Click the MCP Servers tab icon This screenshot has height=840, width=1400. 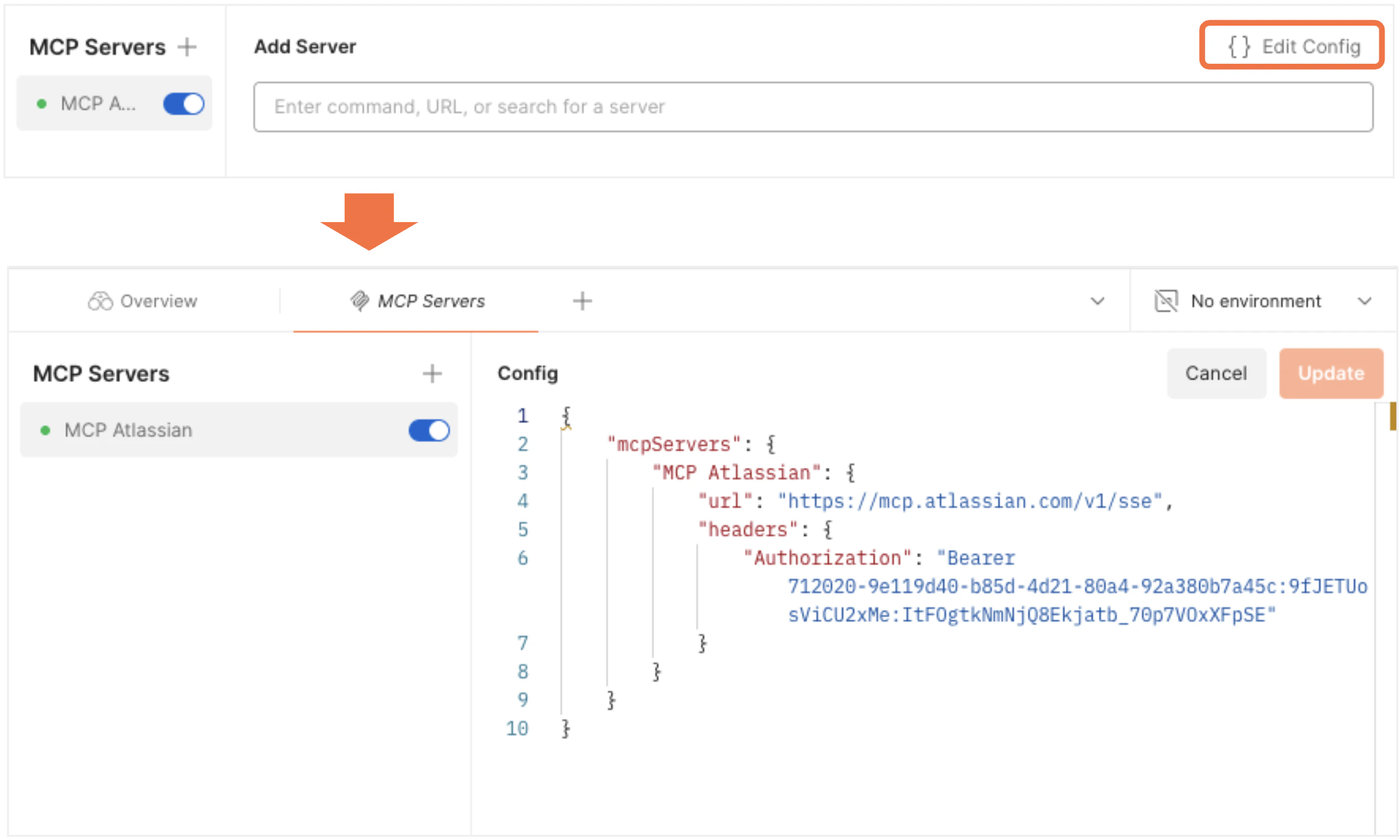point(360,301)
